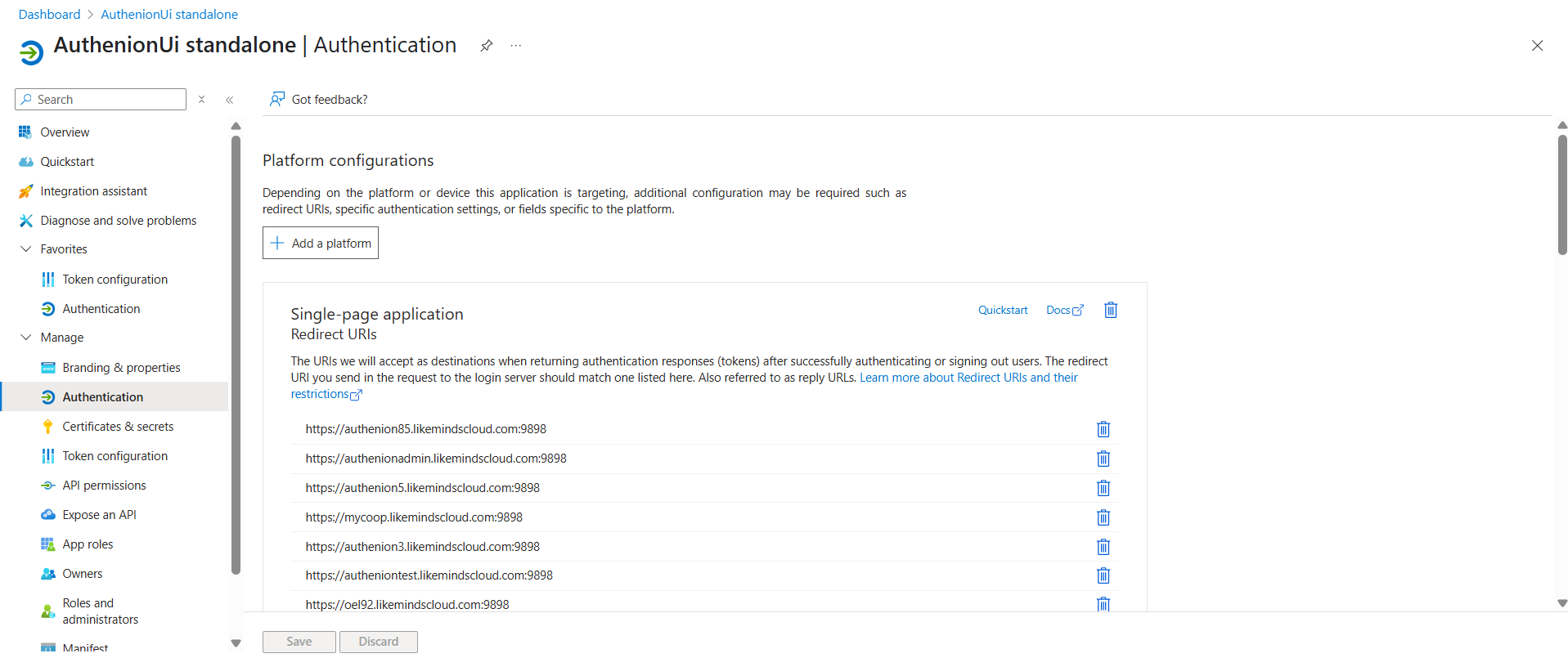Click the Save button
Viewport: 1568px width, 658px height.
tap(299, 642)
